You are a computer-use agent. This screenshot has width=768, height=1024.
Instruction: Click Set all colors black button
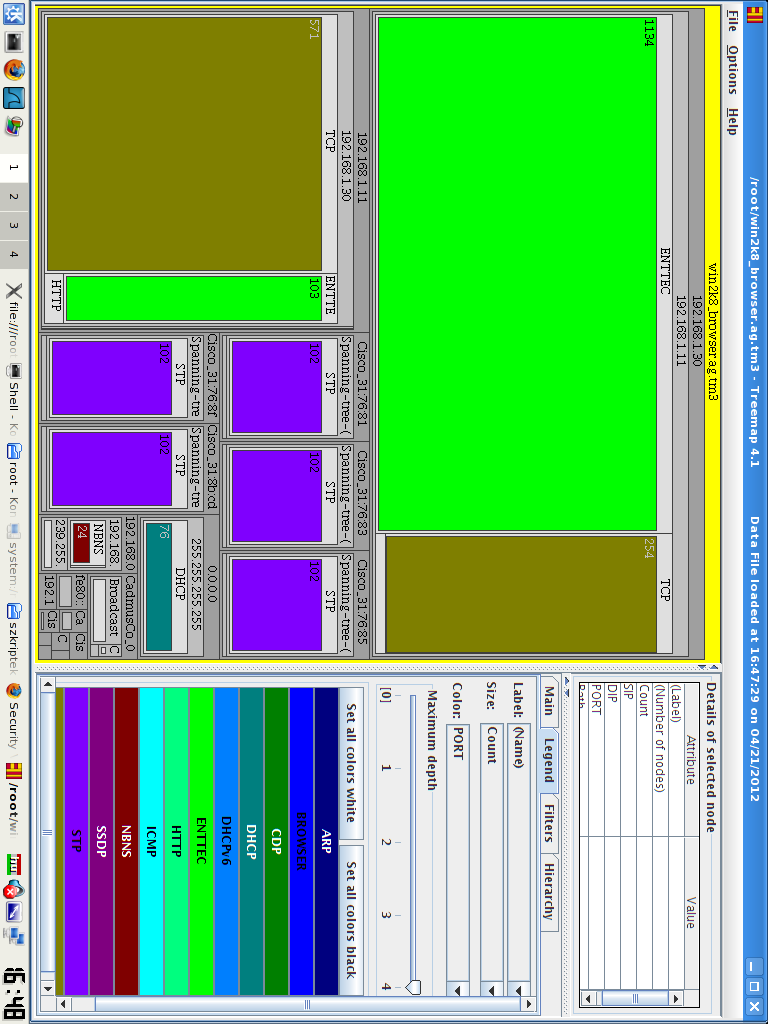pyautogui.click(x=351, y=919)
